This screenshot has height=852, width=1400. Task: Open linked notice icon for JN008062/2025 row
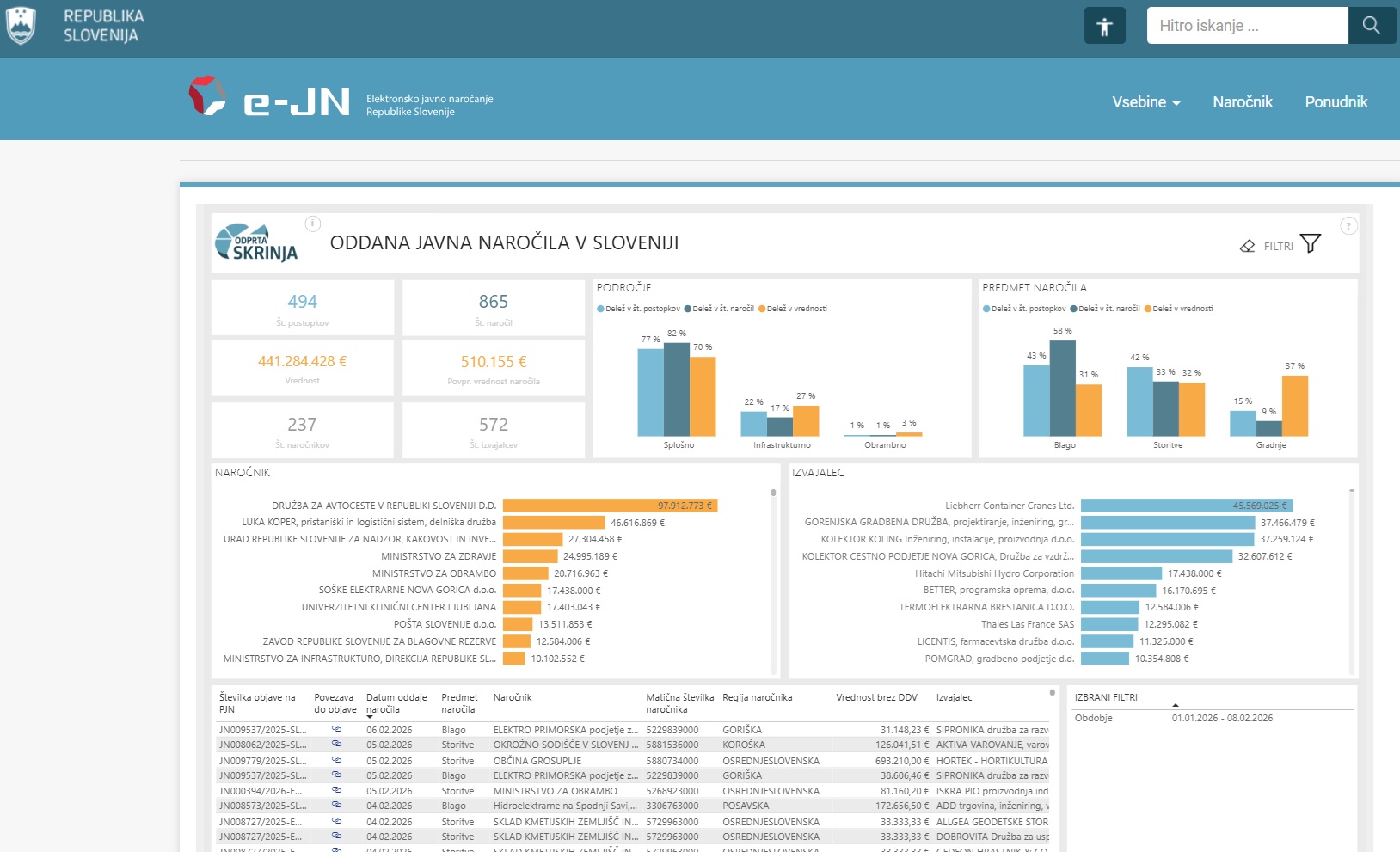[x=336, y=745]
